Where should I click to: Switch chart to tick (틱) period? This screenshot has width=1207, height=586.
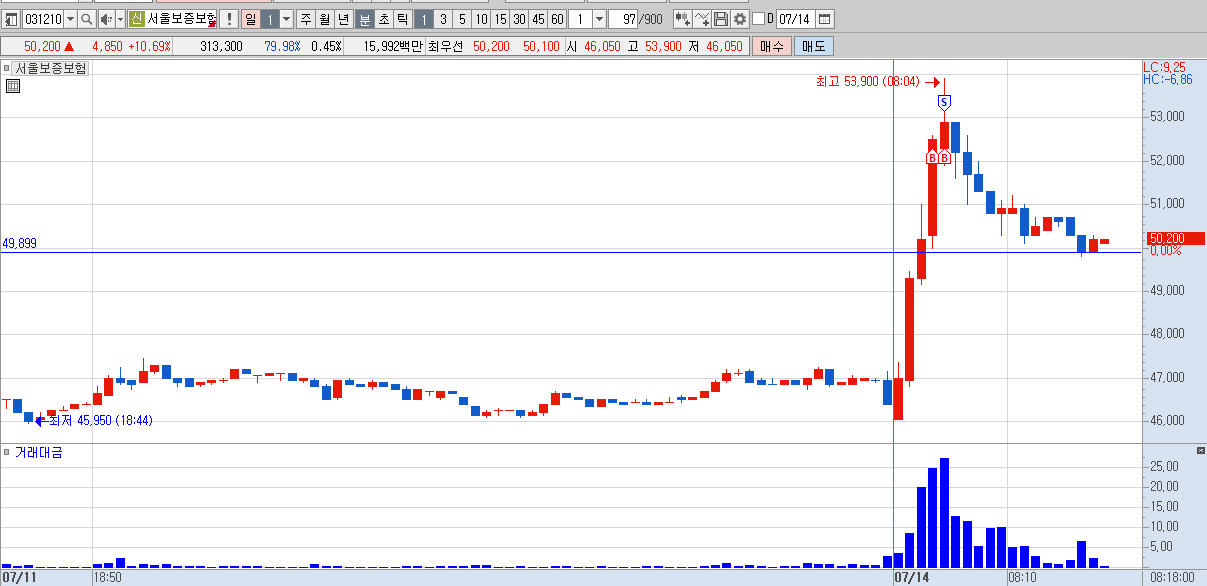click(402, 19)
